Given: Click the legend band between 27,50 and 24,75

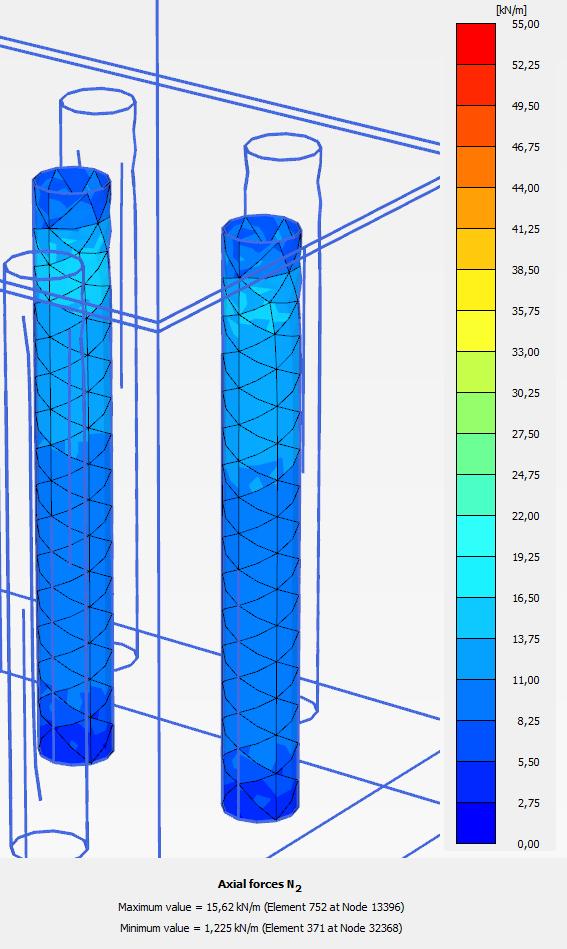Looking at the screenshot, I should coord(476,455).
